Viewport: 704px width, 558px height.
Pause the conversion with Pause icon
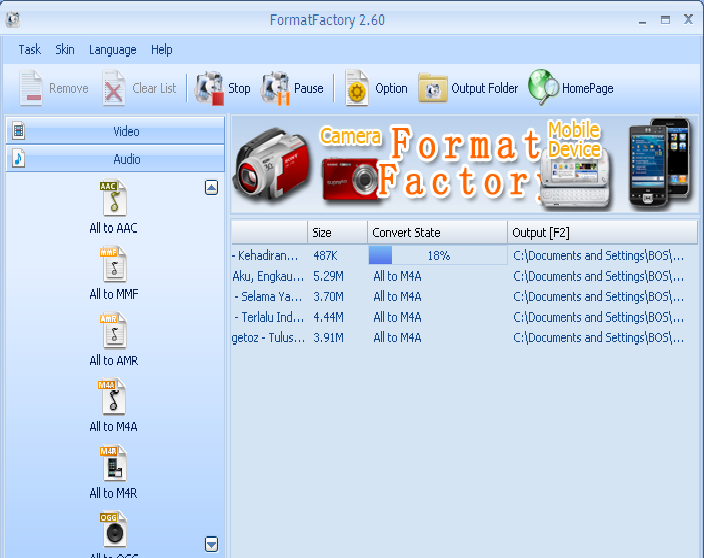click(275, 88)
